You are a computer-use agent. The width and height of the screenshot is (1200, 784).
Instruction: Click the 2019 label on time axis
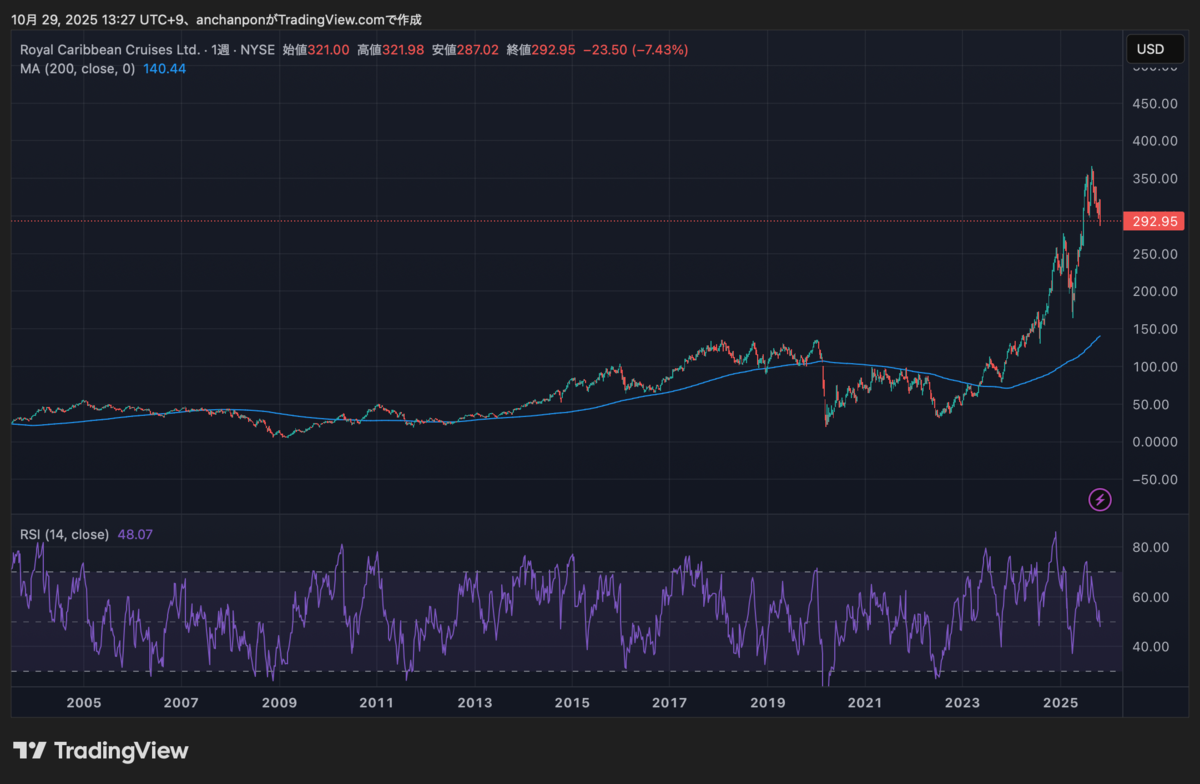[x=767, y=703]
